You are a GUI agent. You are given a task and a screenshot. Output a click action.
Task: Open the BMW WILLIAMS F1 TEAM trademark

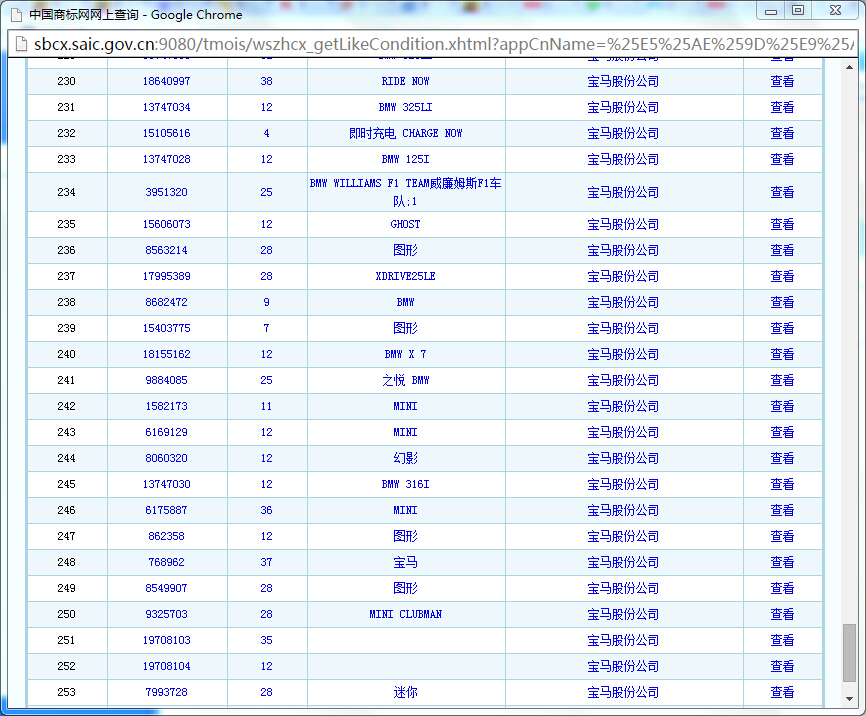[x=405, y=192]
